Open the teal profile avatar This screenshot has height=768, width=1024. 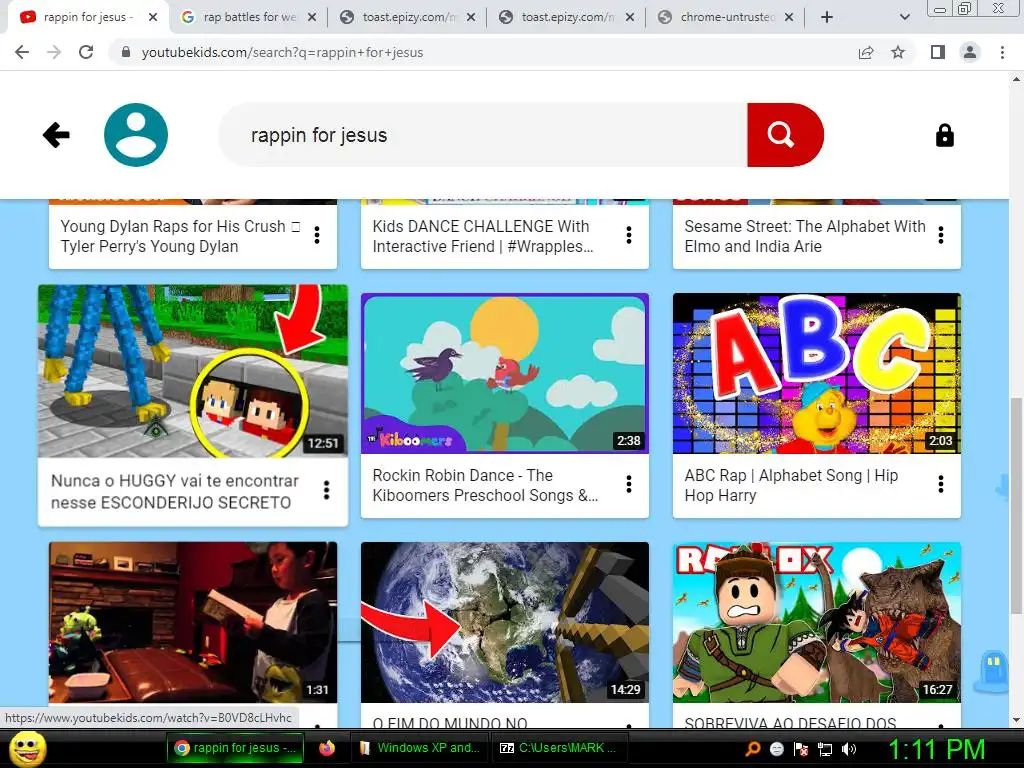pyautogui.click(x=136, y=135)
